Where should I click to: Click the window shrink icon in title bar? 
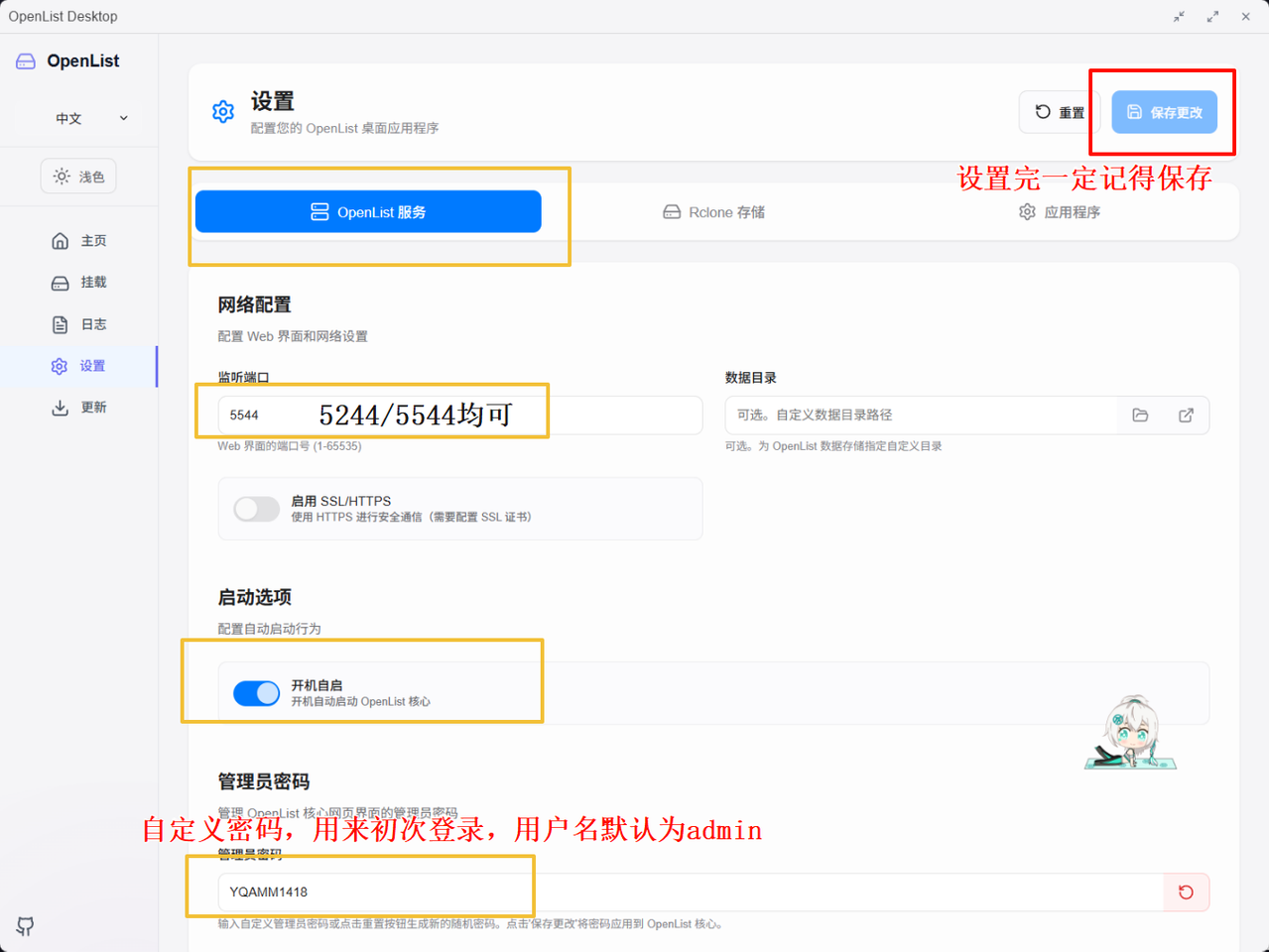coord(1179,16)
